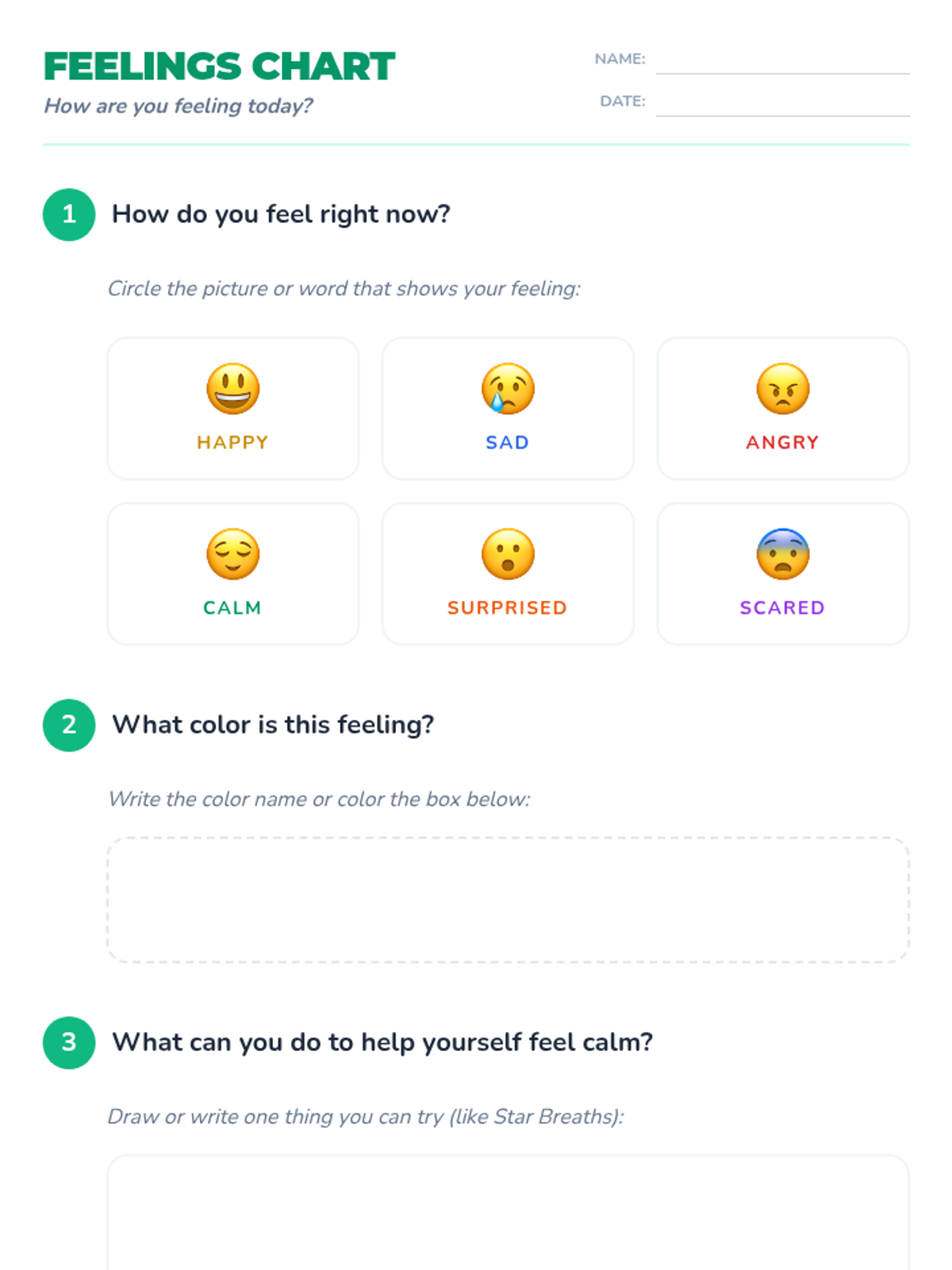Click the green number 1 badge
This screenshot has height=1270, width=952.
coord(69,214)
